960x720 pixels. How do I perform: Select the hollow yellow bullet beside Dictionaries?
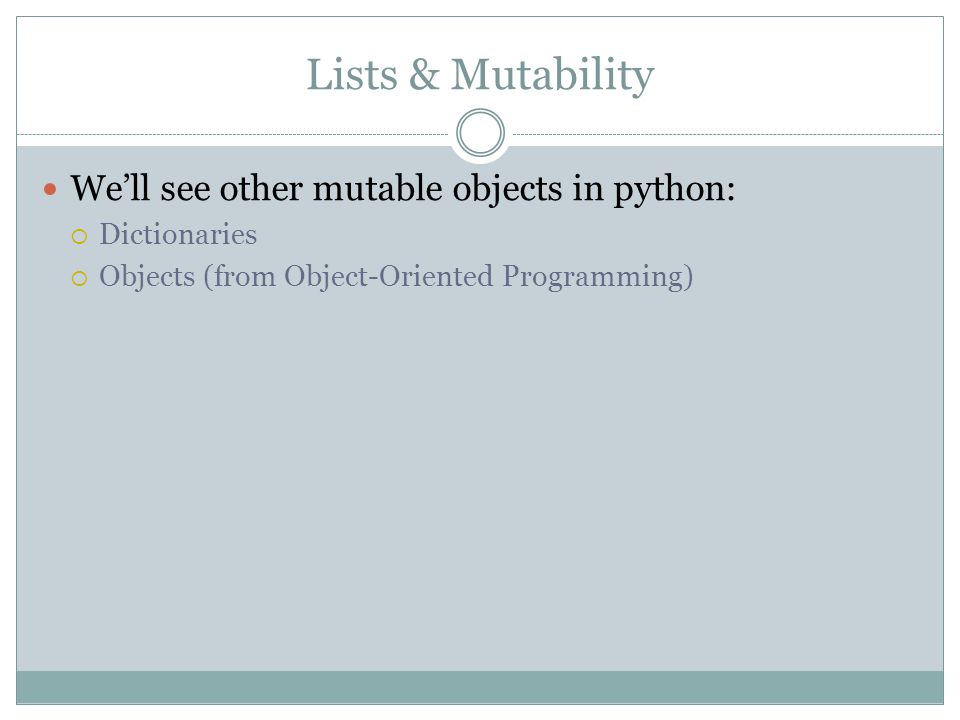pos(80,236)
